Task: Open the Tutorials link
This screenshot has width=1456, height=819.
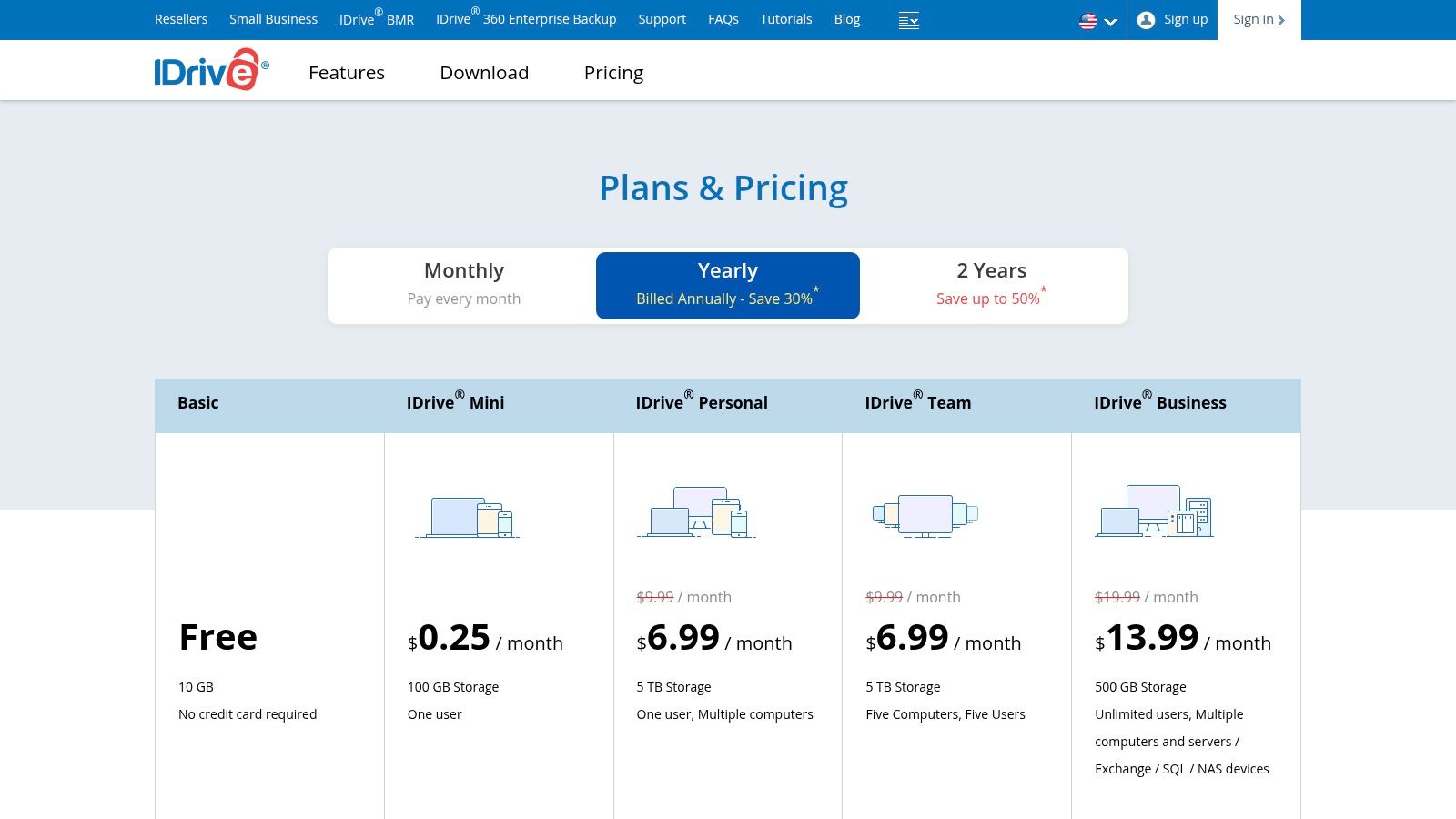Action: point(786,19)
